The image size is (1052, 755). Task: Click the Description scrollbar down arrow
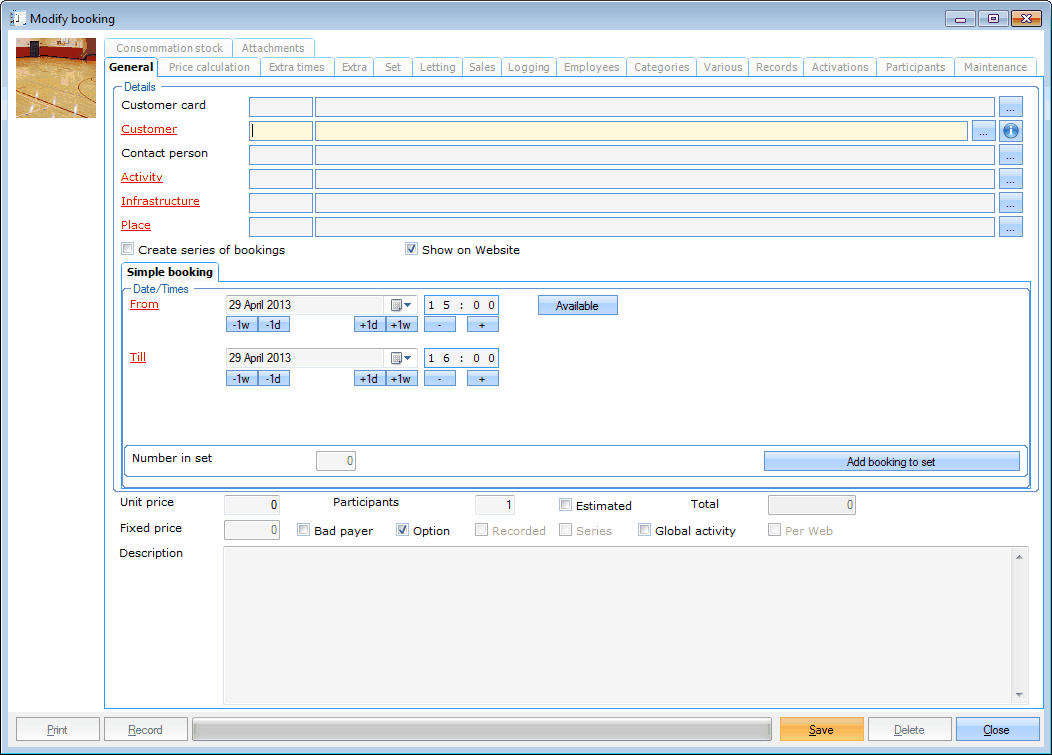tap(1020, 695)
